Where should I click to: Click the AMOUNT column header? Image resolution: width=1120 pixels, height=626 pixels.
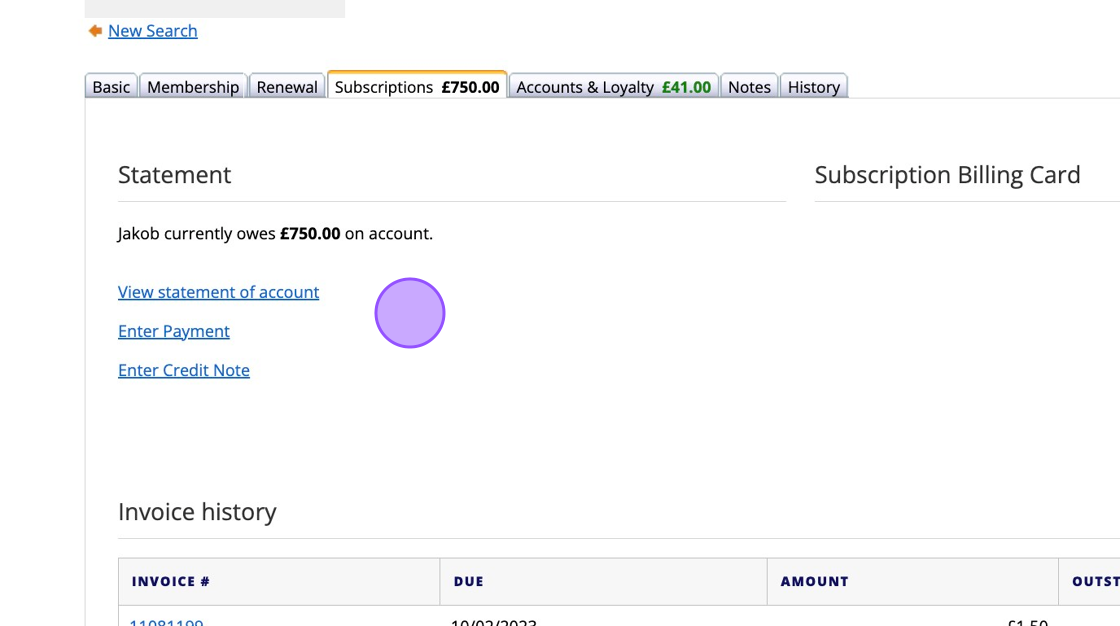(x=814, y=581)
